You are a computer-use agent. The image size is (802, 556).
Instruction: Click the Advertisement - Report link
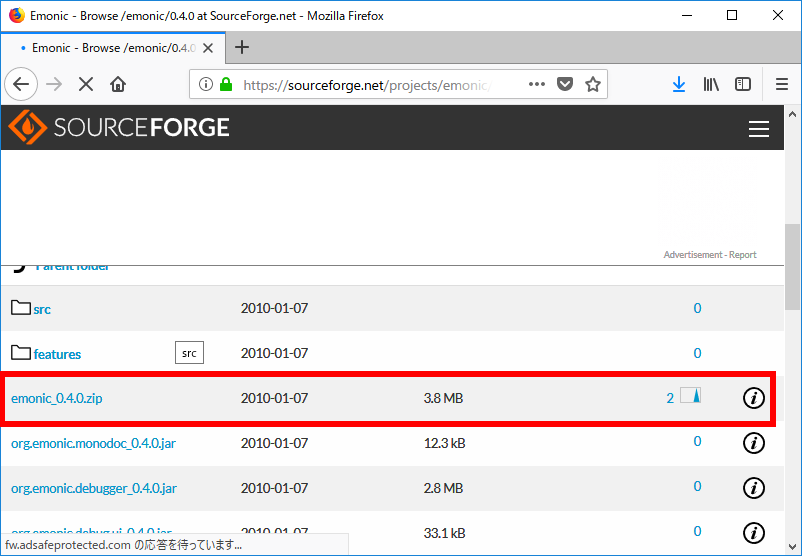point(710,255)
